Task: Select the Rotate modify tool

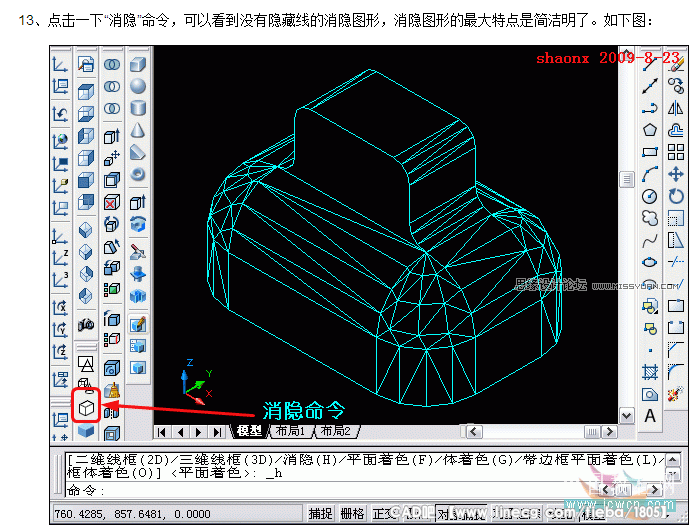Action: (x=676, y=196)
